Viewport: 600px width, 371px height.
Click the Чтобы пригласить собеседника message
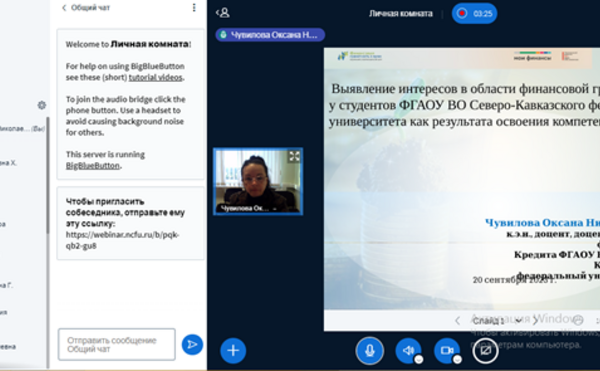[130, 223]
